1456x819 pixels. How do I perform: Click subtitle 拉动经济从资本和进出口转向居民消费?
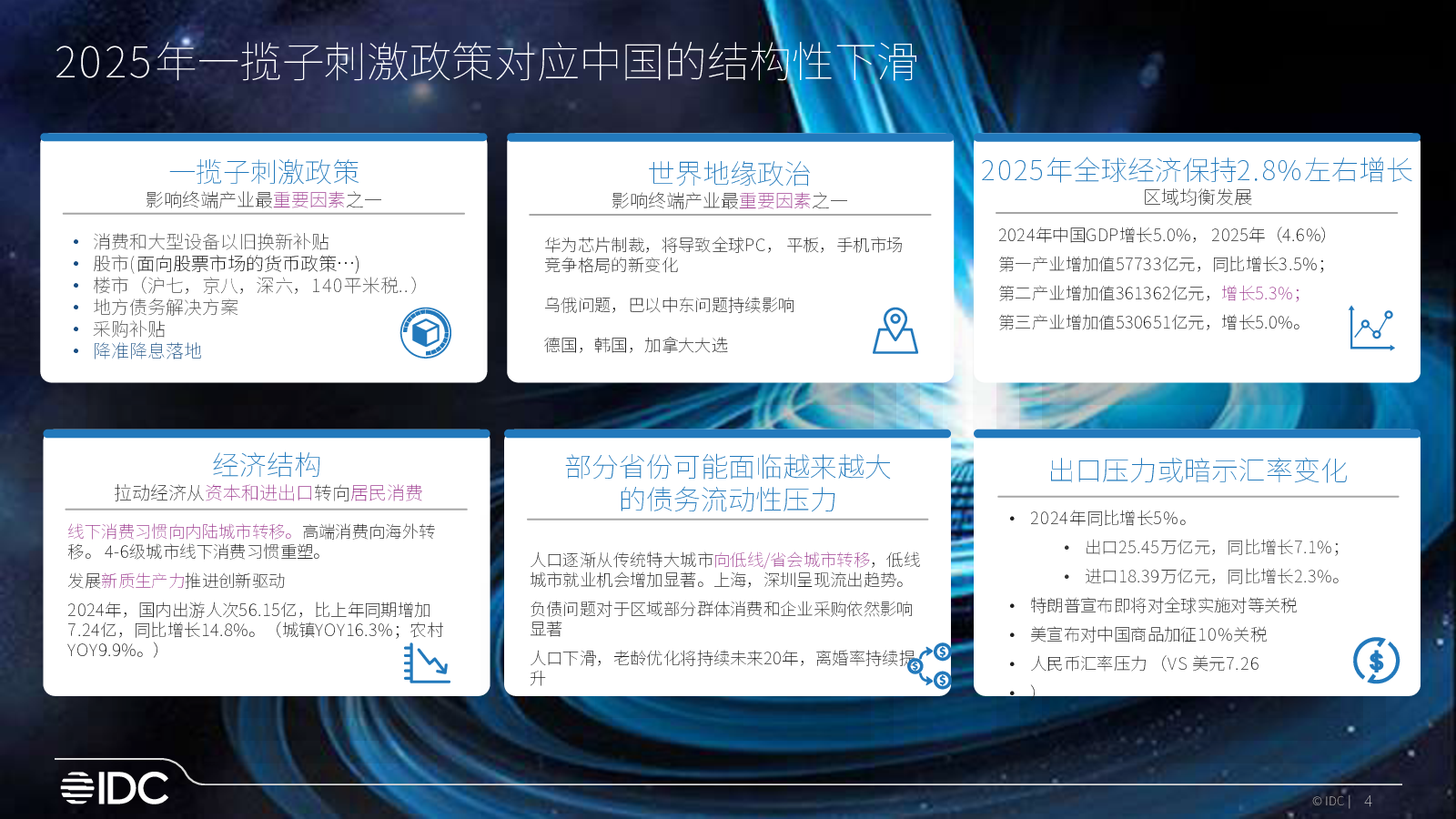[268, 493]
